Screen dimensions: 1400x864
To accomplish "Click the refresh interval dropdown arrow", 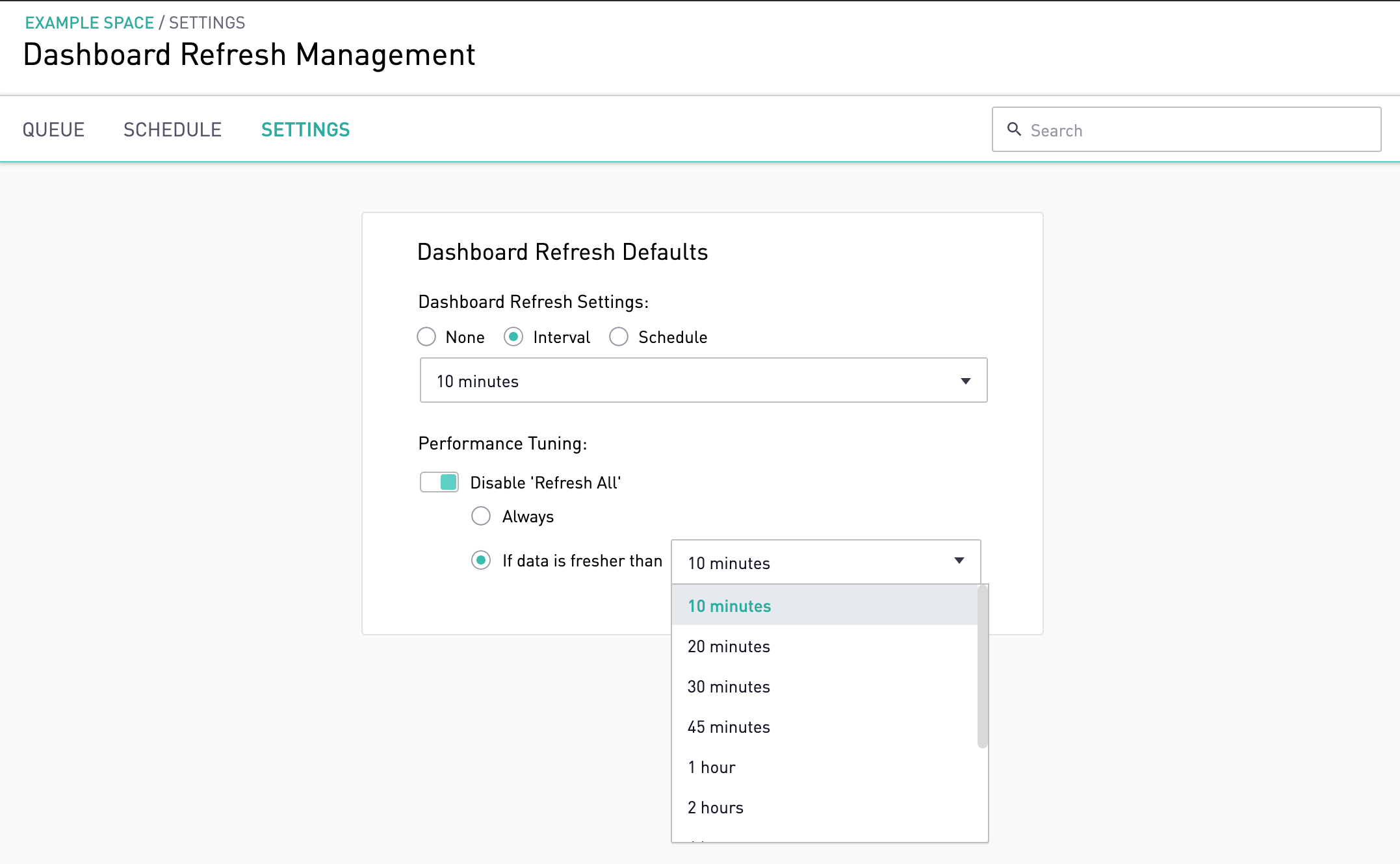I will [x=965, y=381].
